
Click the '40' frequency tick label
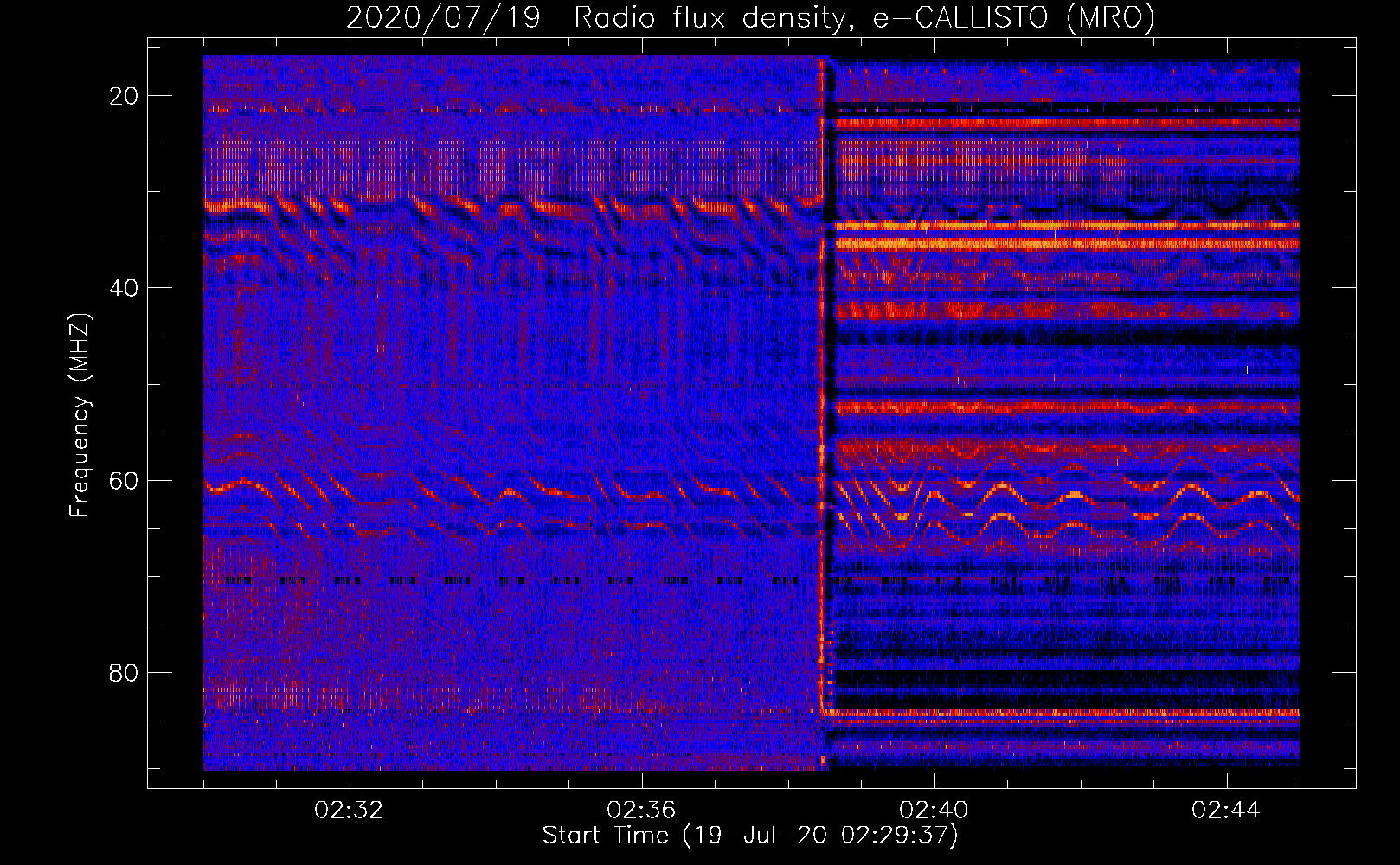(x=125, y=288)
